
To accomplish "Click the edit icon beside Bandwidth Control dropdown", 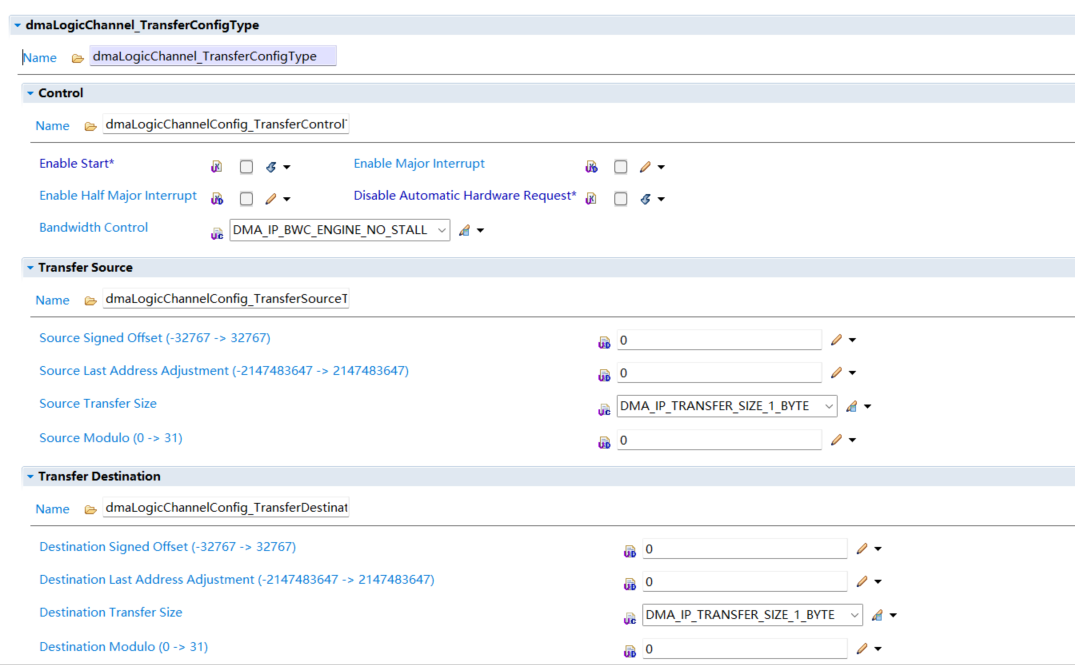I will click(x=464, y=230).
